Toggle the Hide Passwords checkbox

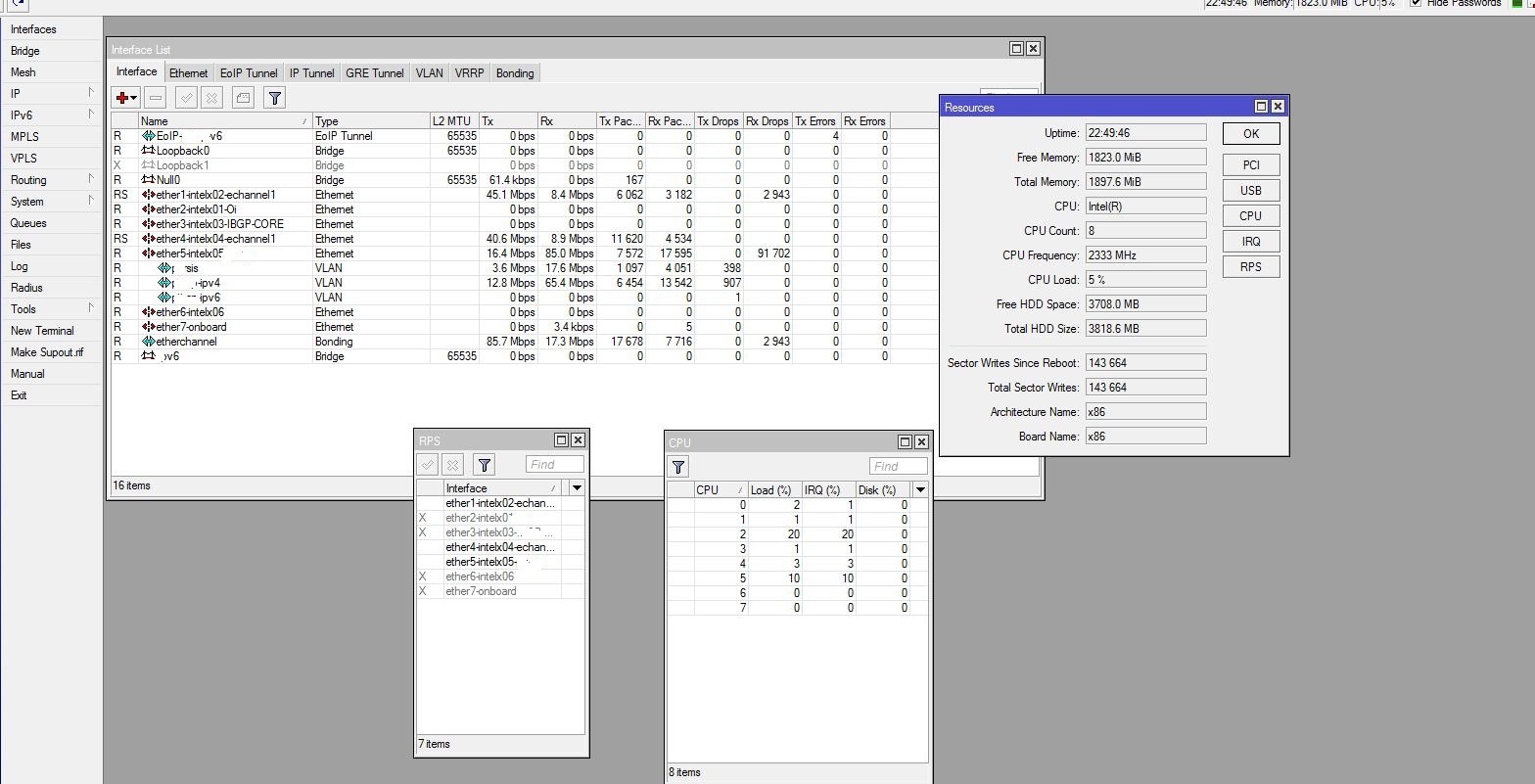click(1417, 4)
